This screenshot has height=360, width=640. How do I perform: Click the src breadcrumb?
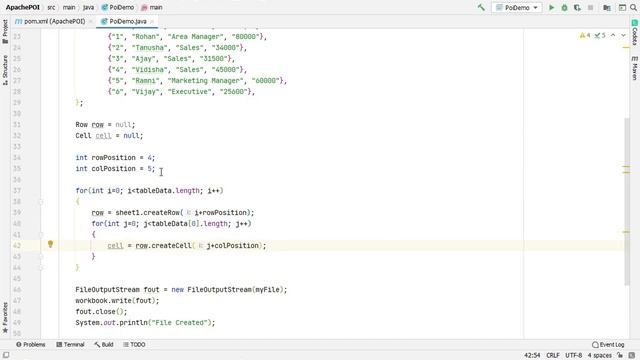pyautogui.click(x=51, y=7)
